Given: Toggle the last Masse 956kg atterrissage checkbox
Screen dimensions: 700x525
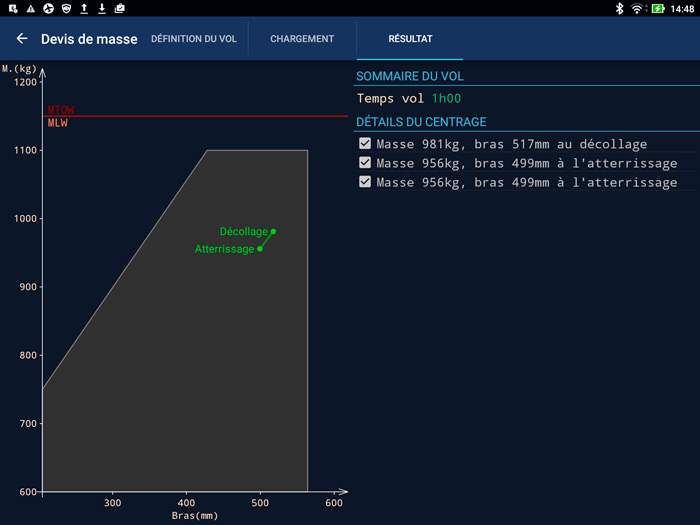Looking at the screenshot, I should (x=365, y=182).
